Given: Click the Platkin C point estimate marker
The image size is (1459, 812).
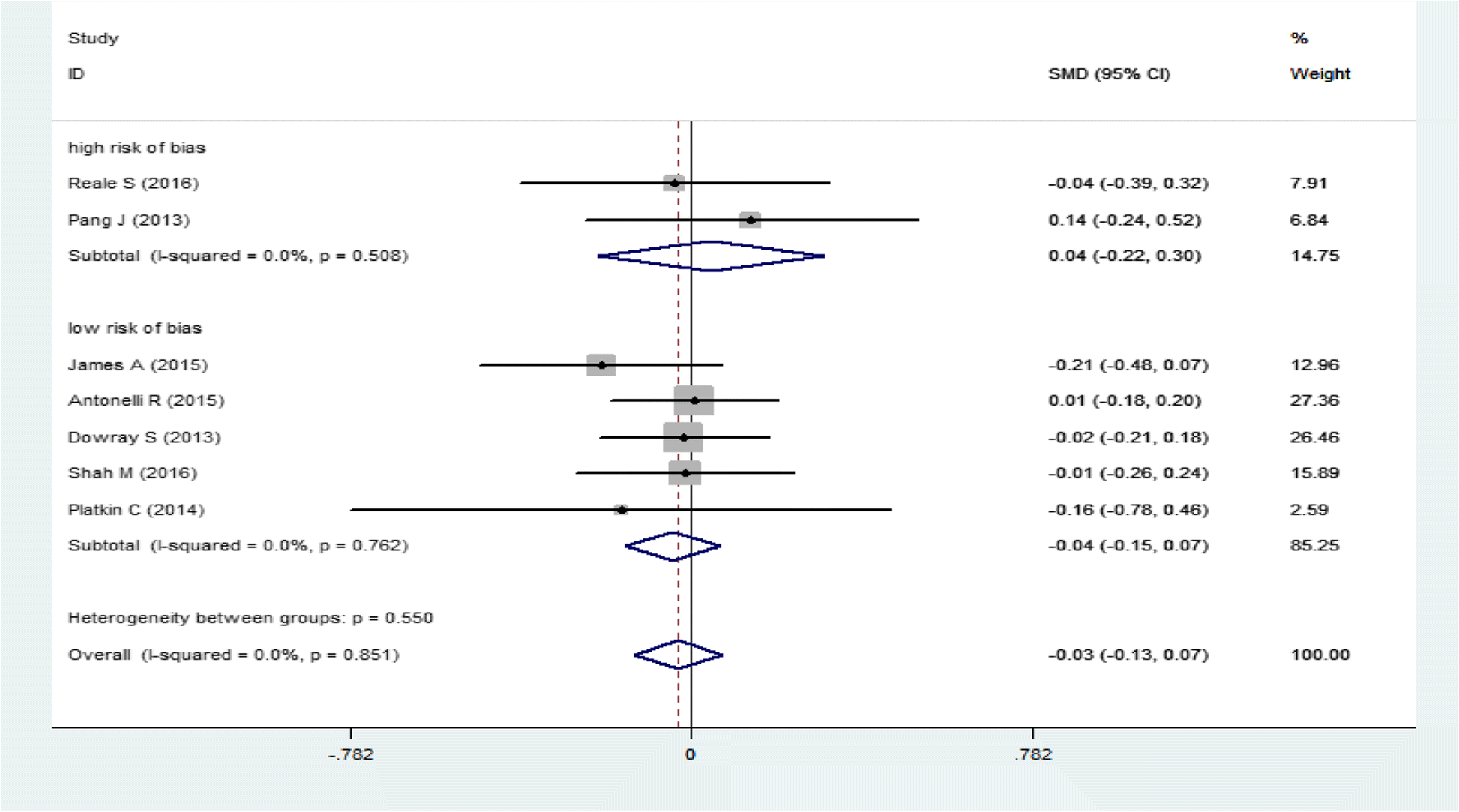Looking at the screenshot, I should pyautogui.click(x=622, y=510).
